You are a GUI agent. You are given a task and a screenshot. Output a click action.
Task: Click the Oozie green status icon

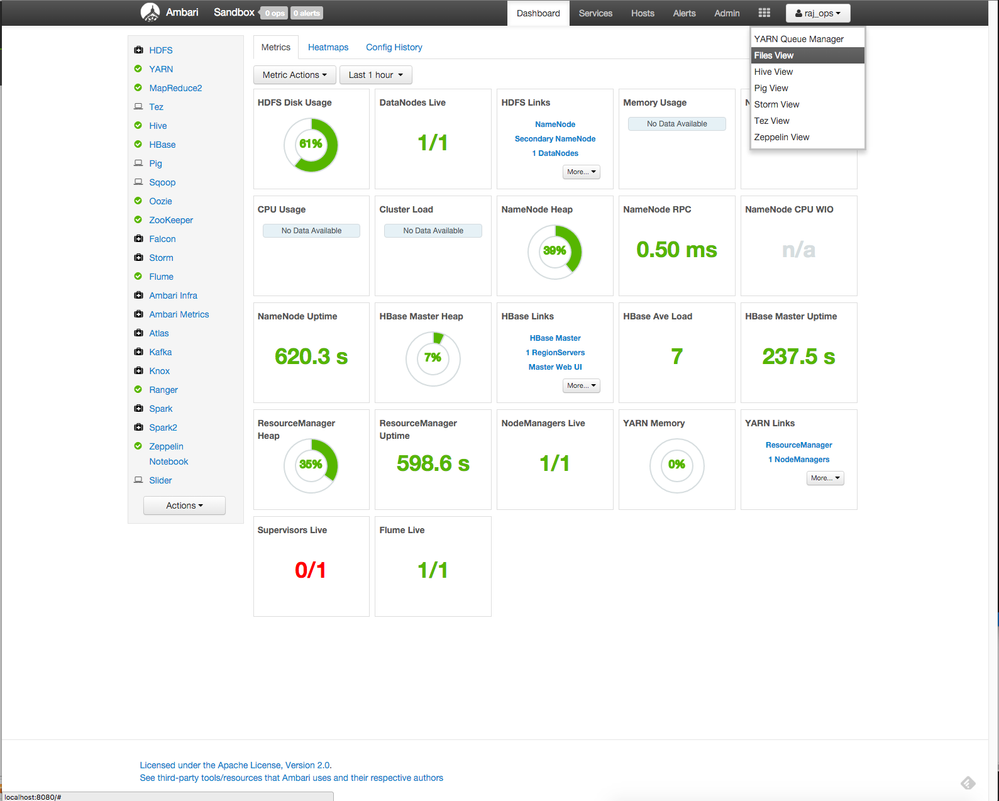(x=138, y=201)
